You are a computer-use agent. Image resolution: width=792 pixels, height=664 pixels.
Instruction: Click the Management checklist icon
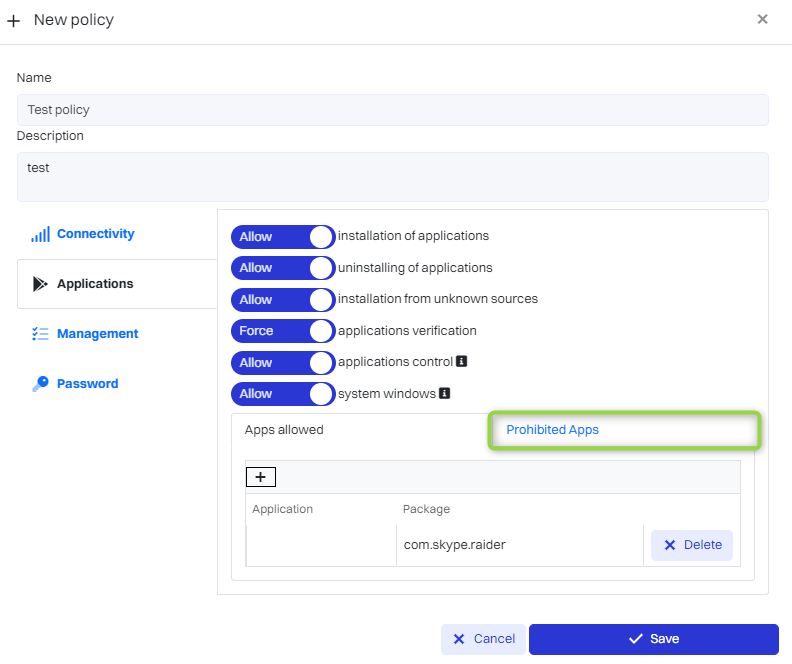tap(40, 334)
